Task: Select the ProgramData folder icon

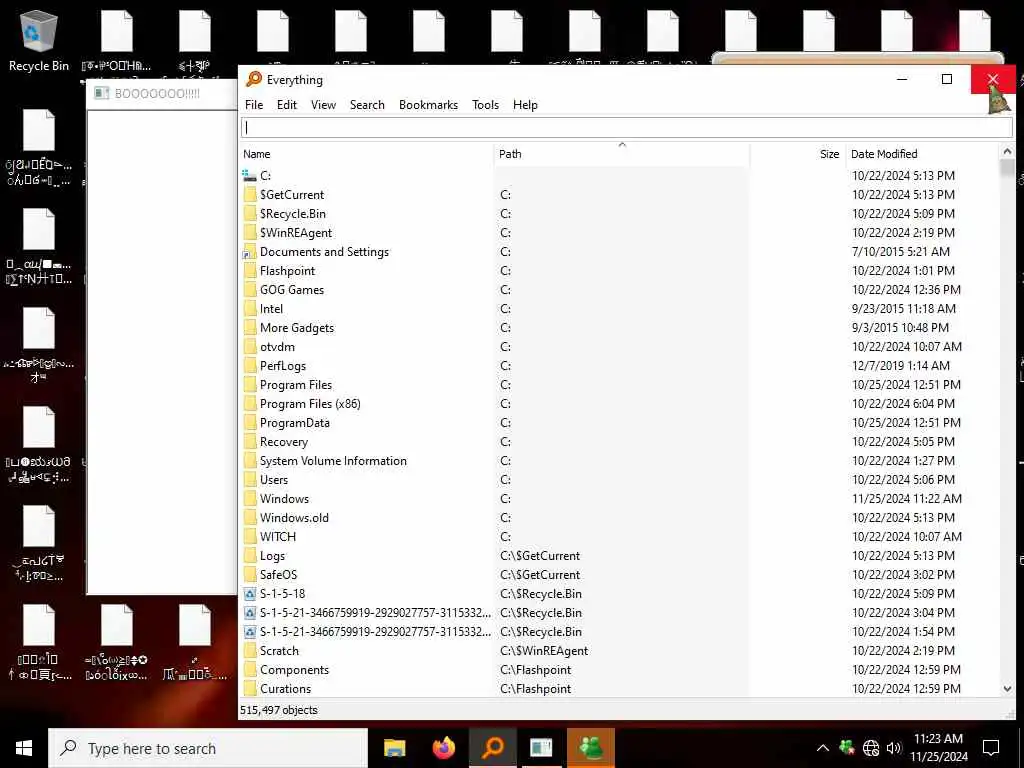Action: (249, 423)
